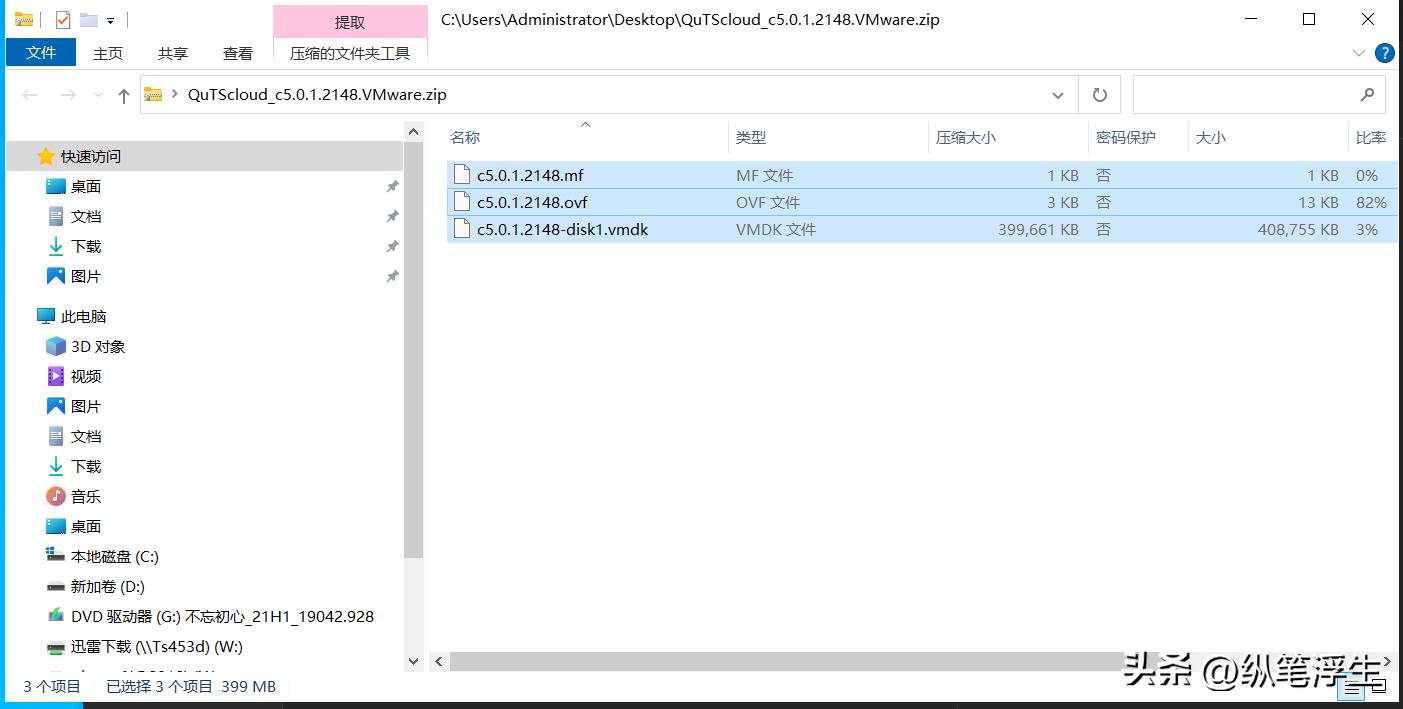Image resolution: width=1403 pixels, height=709 pixels.
Task: Switch to the 查看 ribbon tab
Action: click(238, 53)
